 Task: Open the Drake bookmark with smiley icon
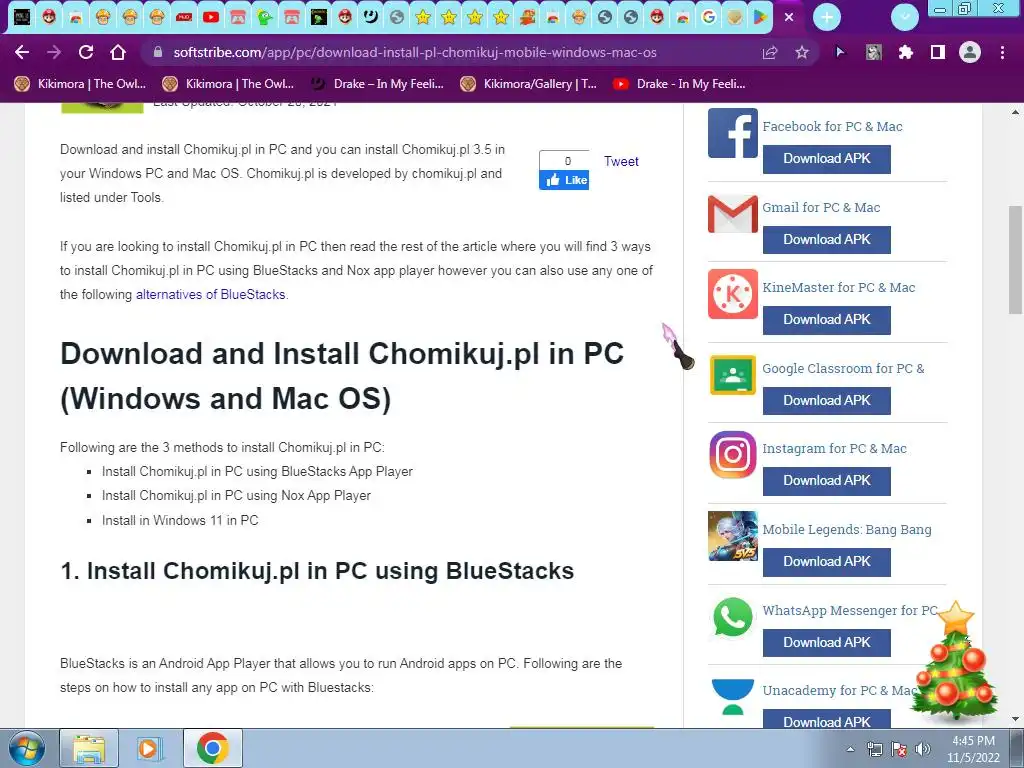coord(377,84)
